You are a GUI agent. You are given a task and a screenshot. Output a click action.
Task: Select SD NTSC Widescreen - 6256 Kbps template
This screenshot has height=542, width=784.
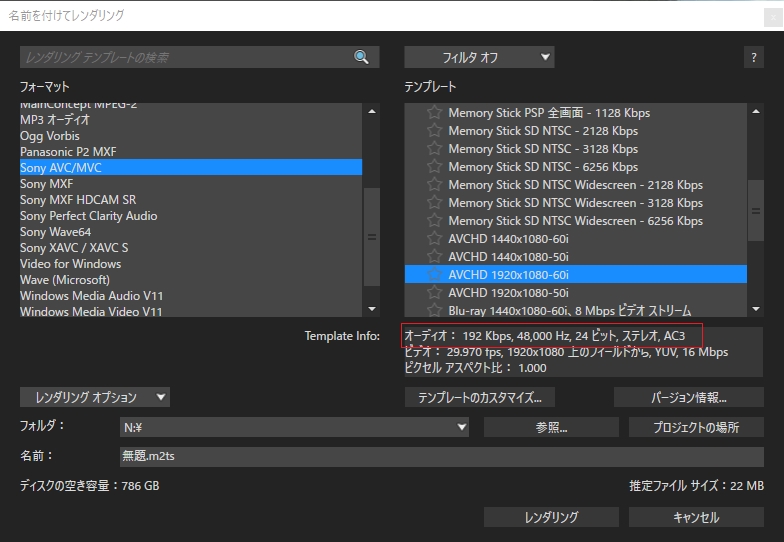(x=576, y=220)
